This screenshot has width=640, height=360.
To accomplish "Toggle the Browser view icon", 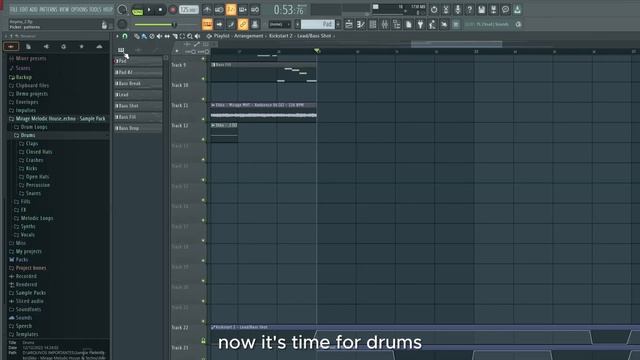I will click(x=396, y=24).
